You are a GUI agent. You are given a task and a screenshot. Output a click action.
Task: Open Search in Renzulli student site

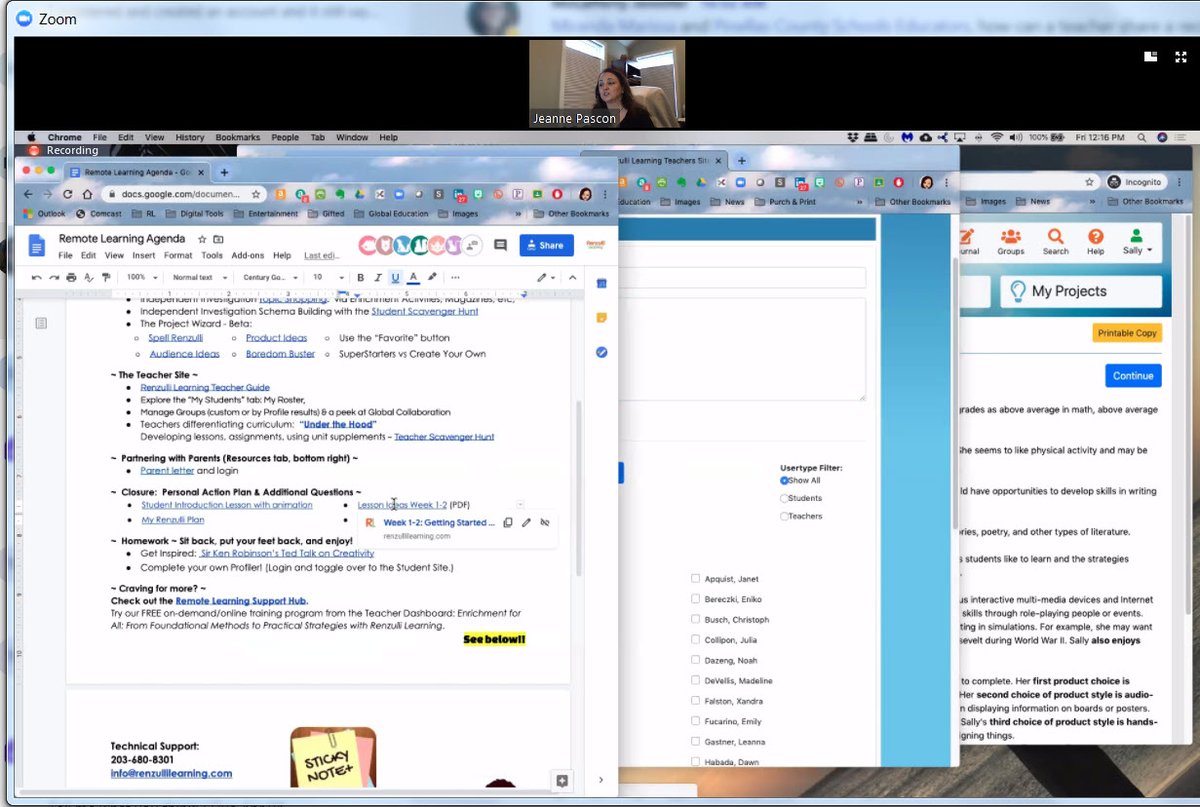[1055, 241]
